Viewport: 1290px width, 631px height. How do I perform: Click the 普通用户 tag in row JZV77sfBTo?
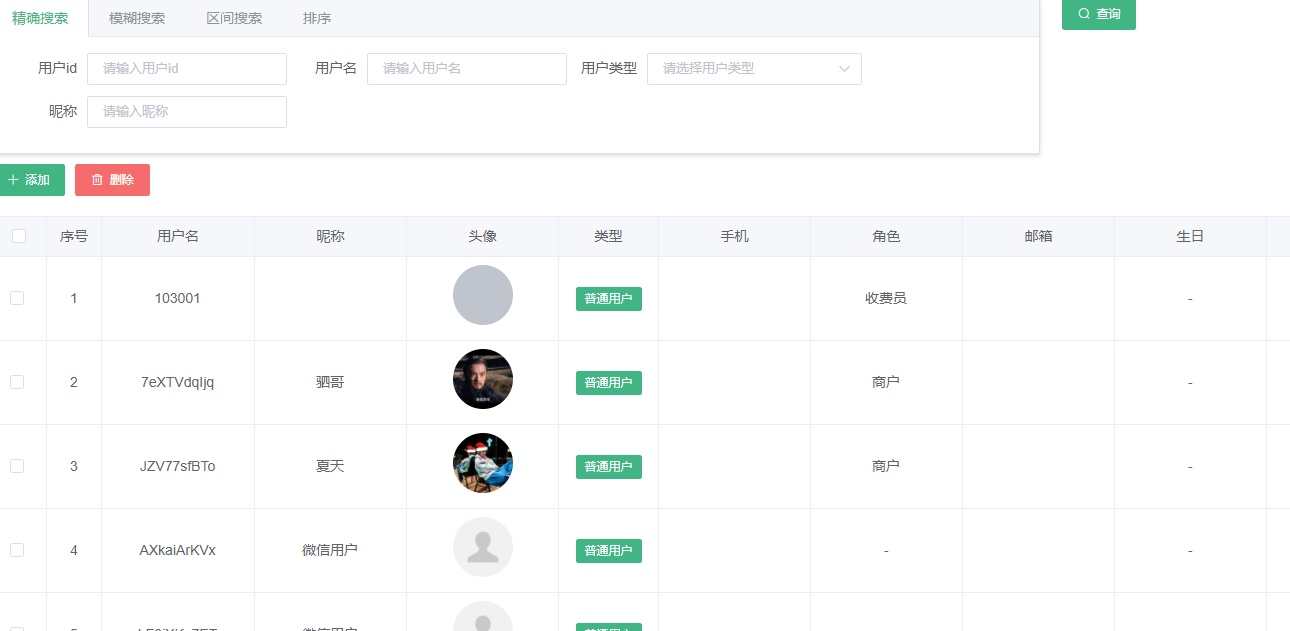pyautogui.click(x=609, y=467)
